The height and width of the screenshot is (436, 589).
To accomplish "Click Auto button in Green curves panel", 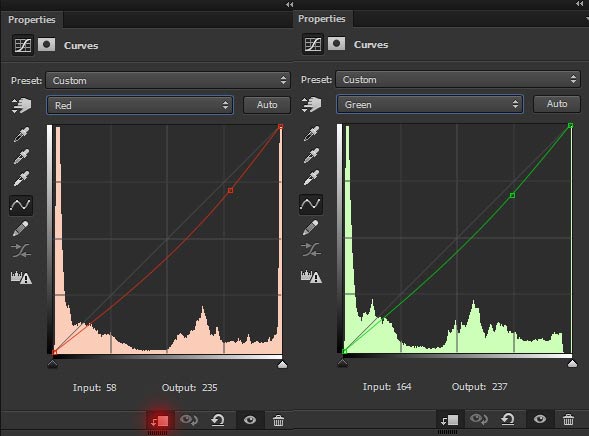I will point(557,104).
